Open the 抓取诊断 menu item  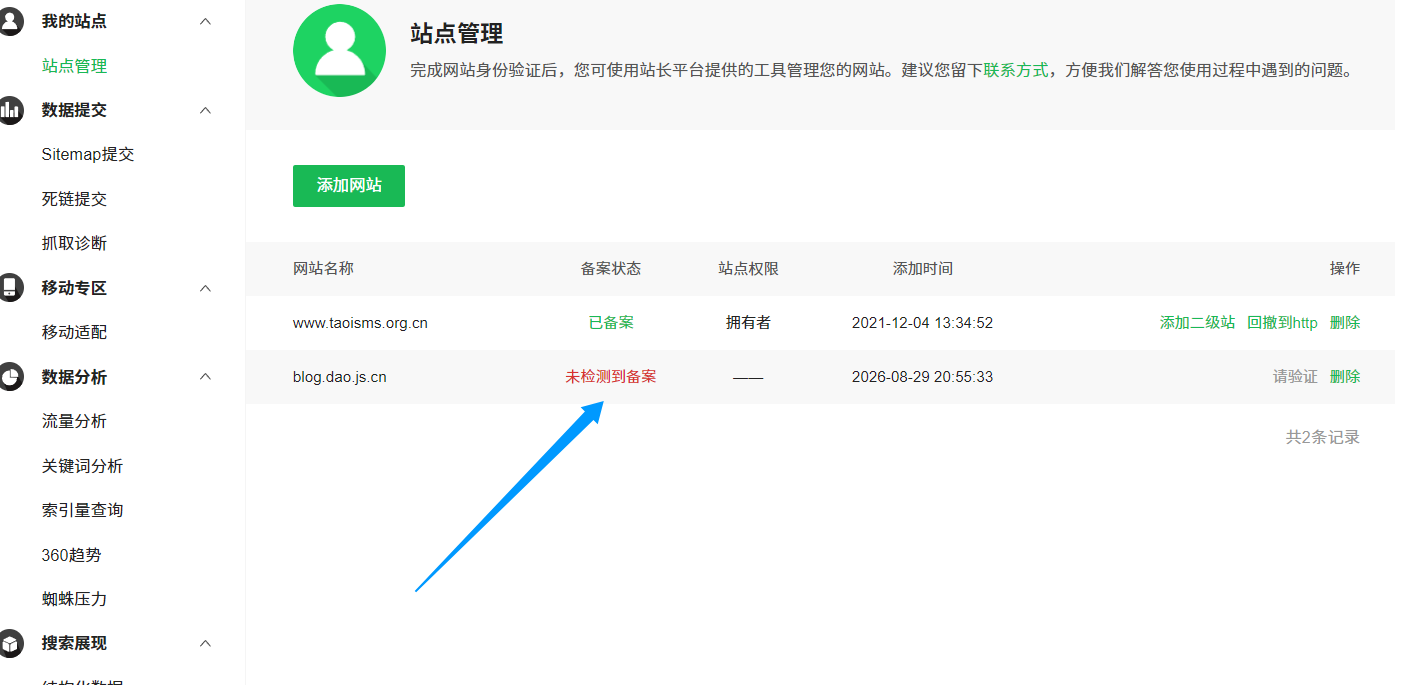click(x=74, y=243)
